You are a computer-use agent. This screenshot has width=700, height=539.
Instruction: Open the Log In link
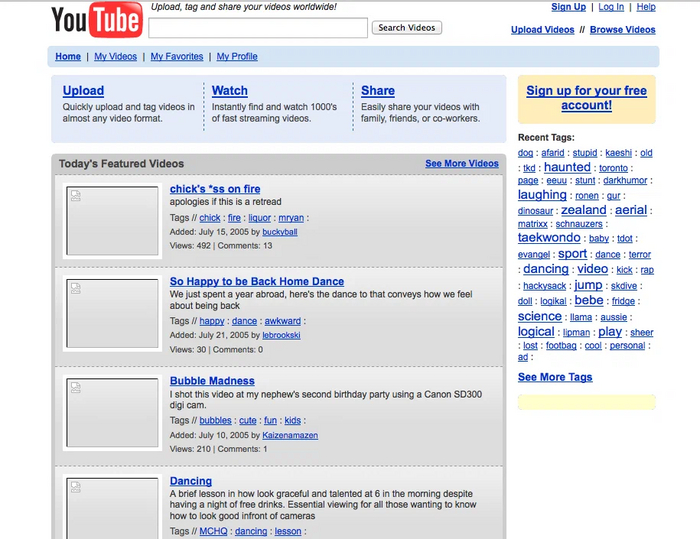point(611,7)
